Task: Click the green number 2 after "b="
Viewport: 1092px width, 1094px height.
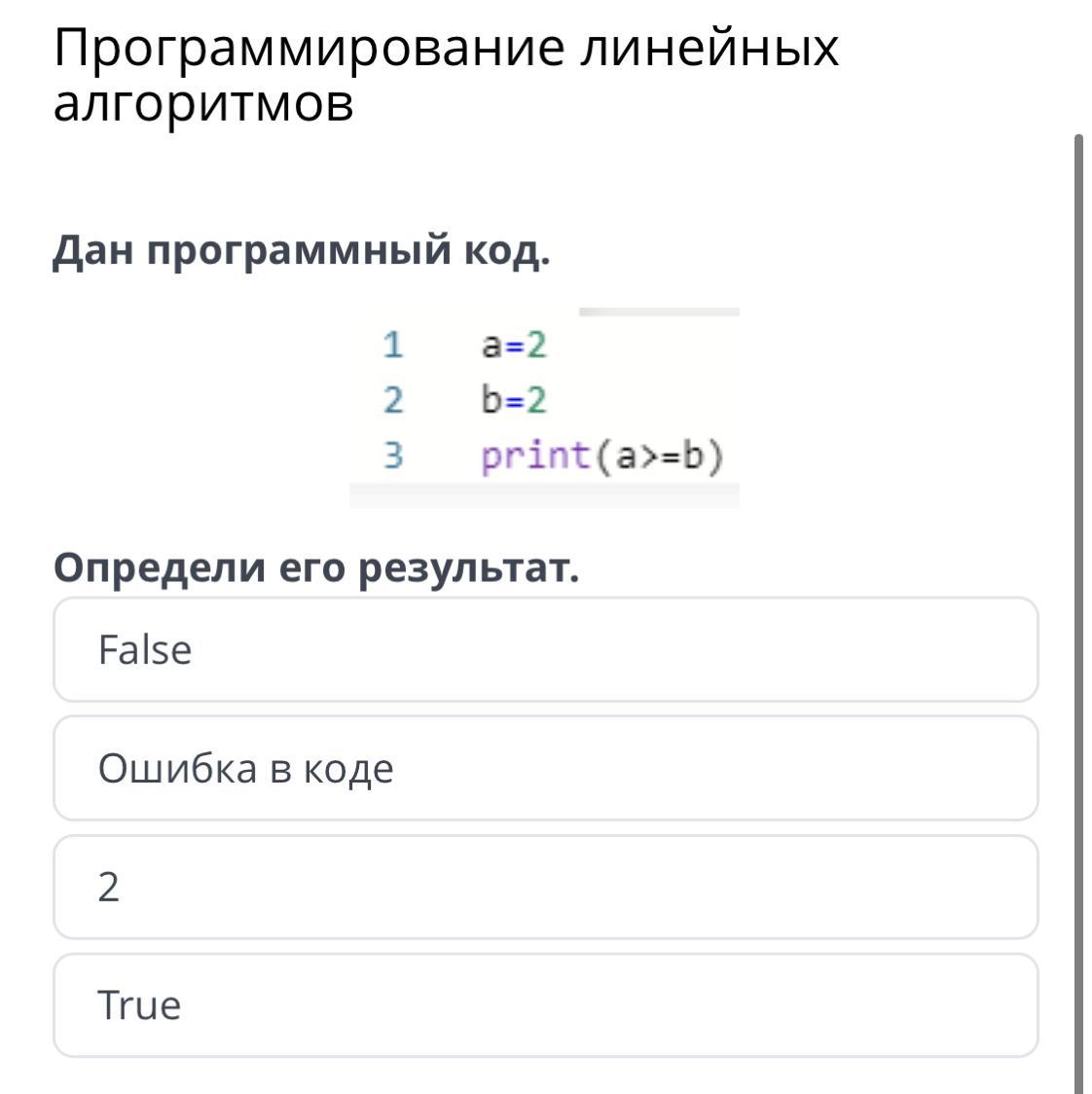Action: 536,400
